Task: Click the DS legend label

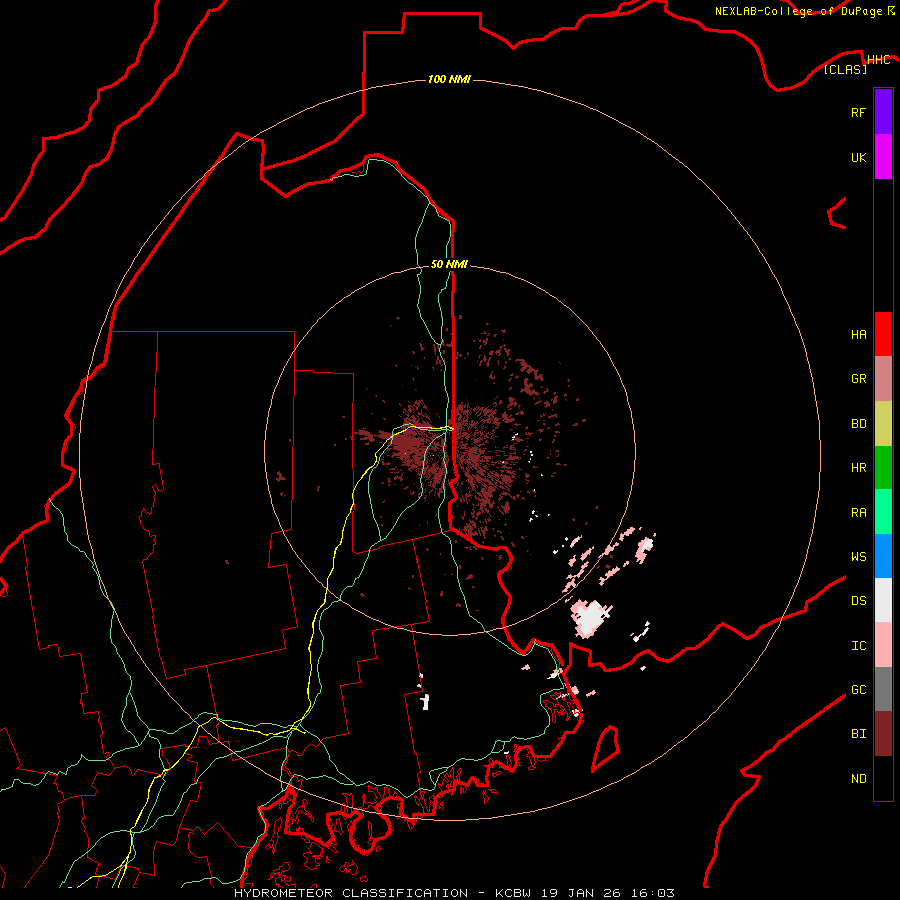Action: coord(858,601)
